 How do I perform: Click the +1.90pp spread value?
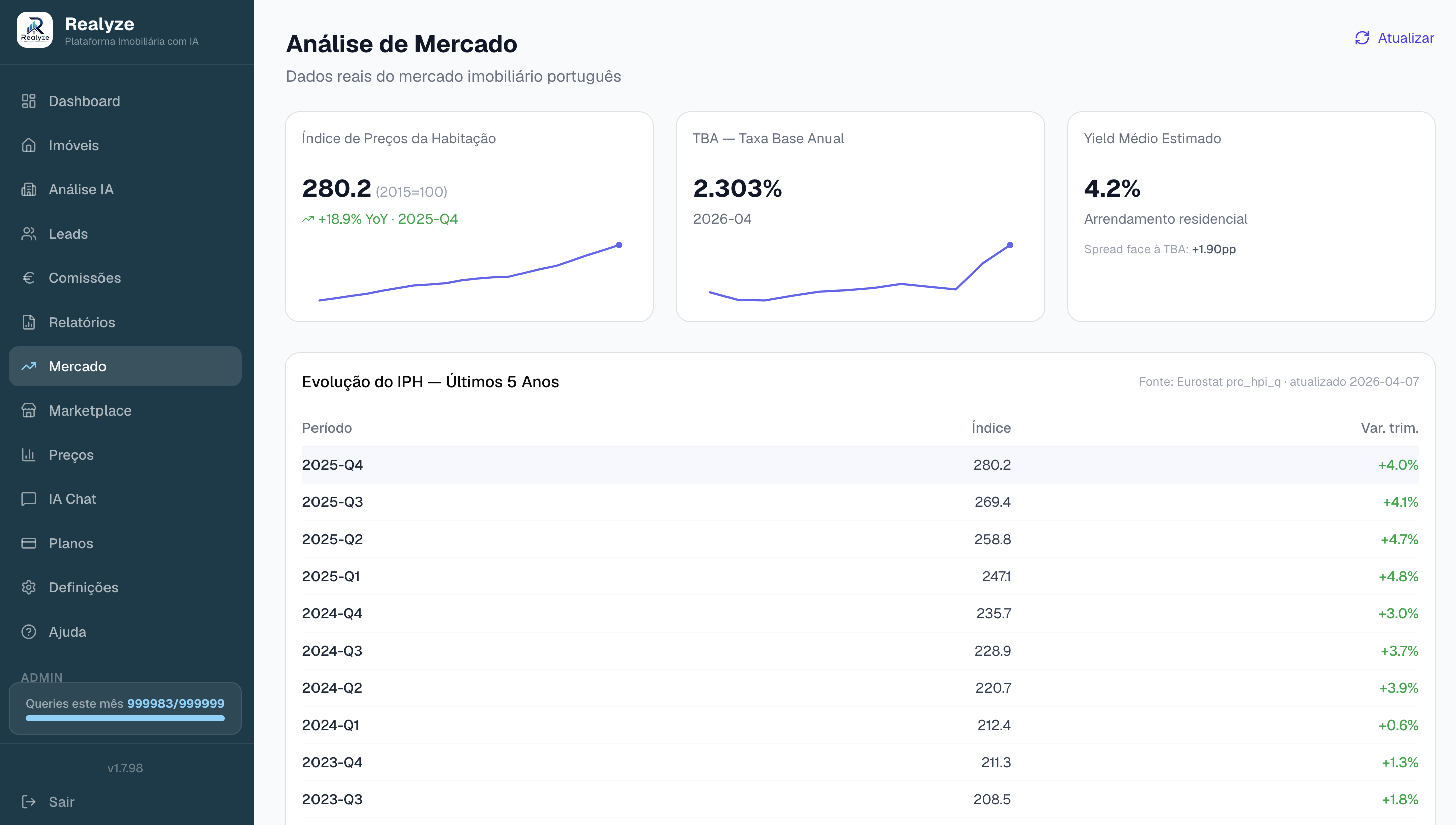(1214, 249)
